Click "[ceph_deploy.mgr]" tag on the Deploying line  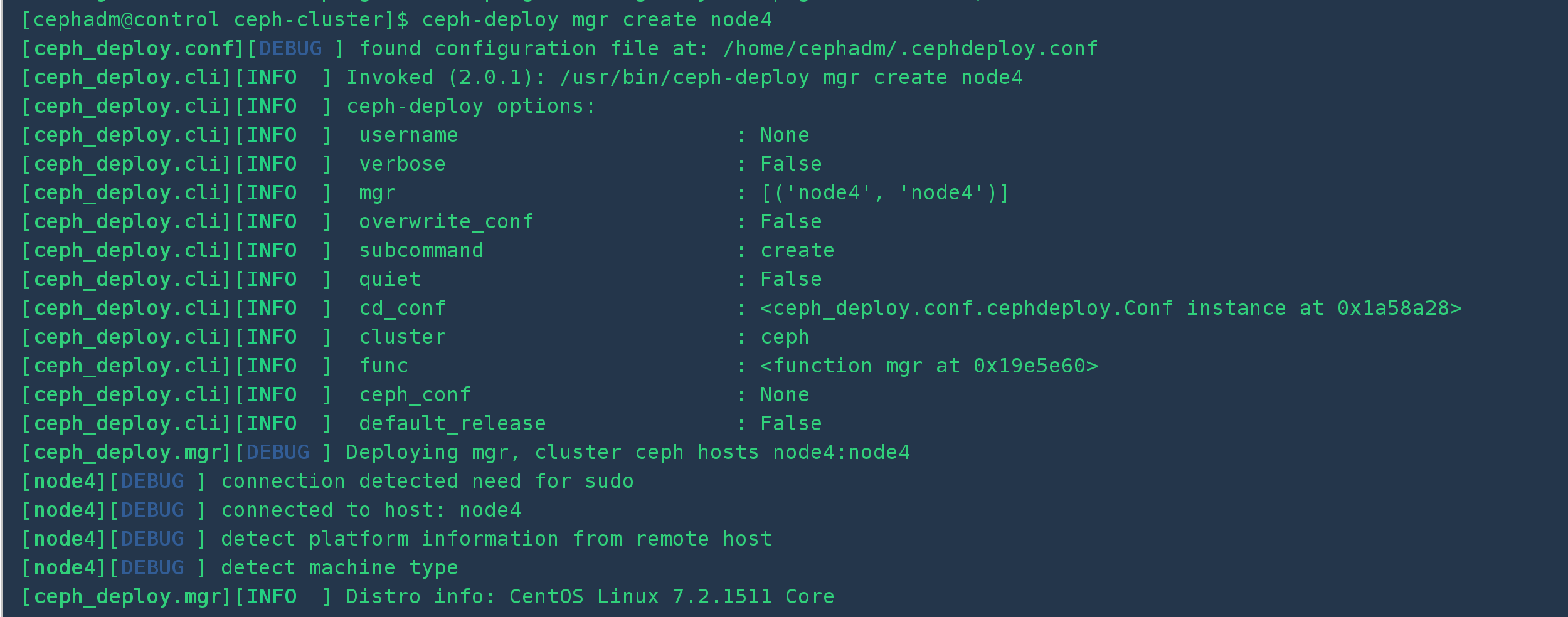(x=127, y=453)
